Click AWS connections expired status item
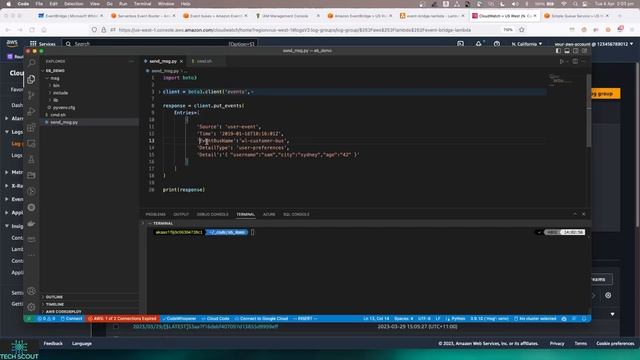The height and width of the screenshot is (360, 640). (123, 319)
